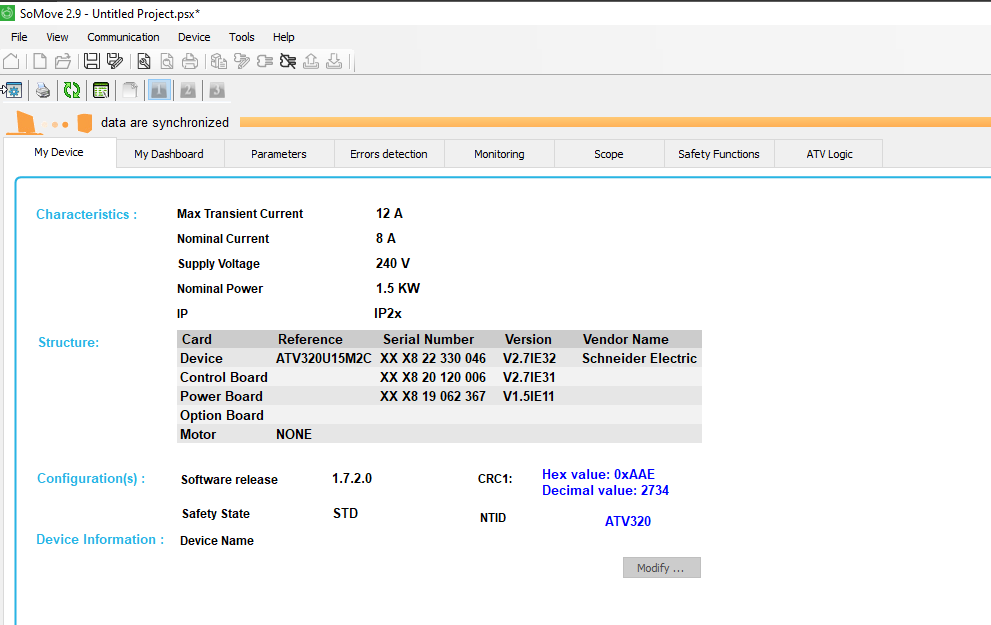Open the Errors detection tab
Screen dimensions: 991x625
coord(389,154)
